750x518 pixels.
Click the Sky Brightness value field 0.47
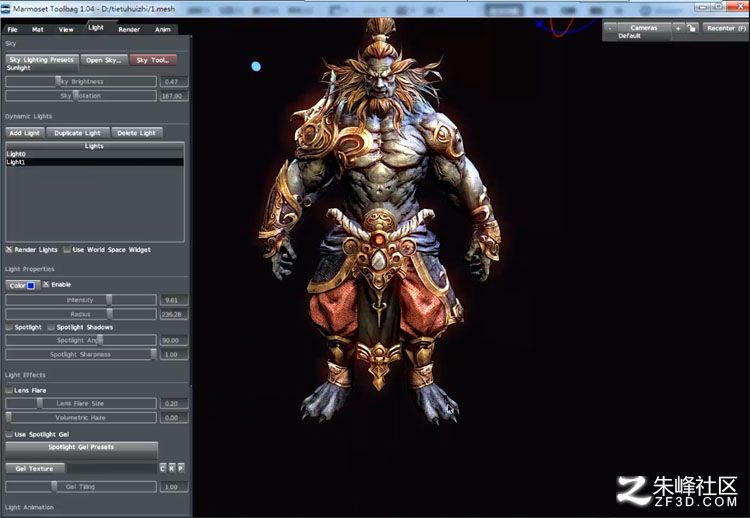coord(174,82)
